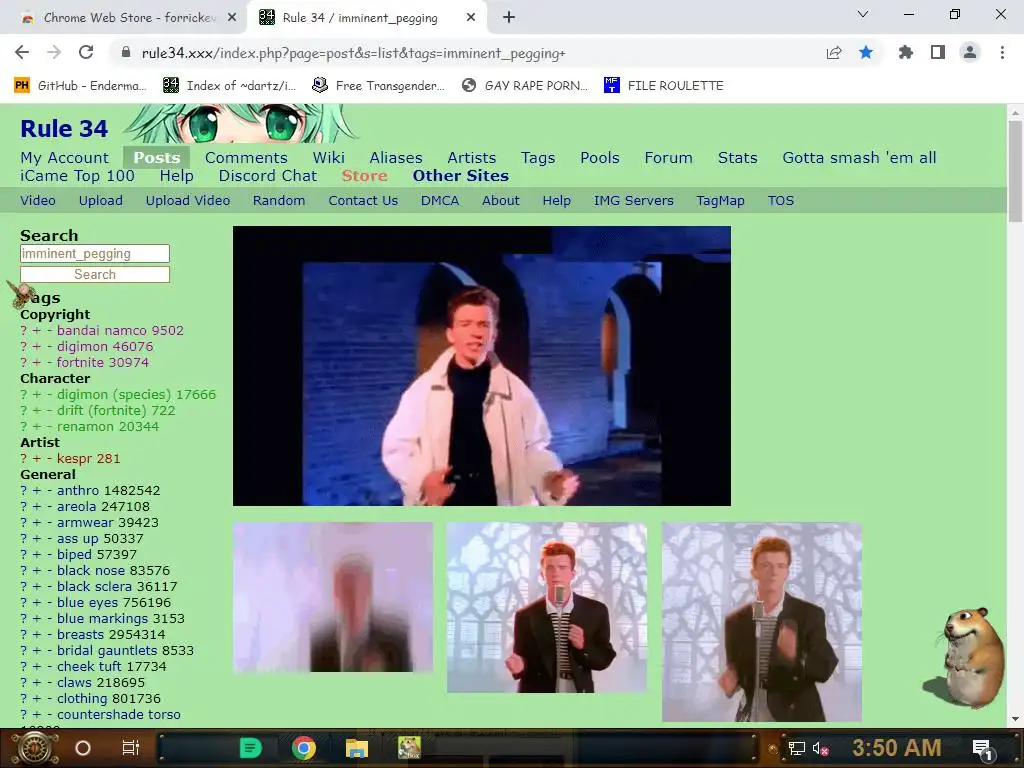Switch to the Chrome Web Store tab

[129, 18]
